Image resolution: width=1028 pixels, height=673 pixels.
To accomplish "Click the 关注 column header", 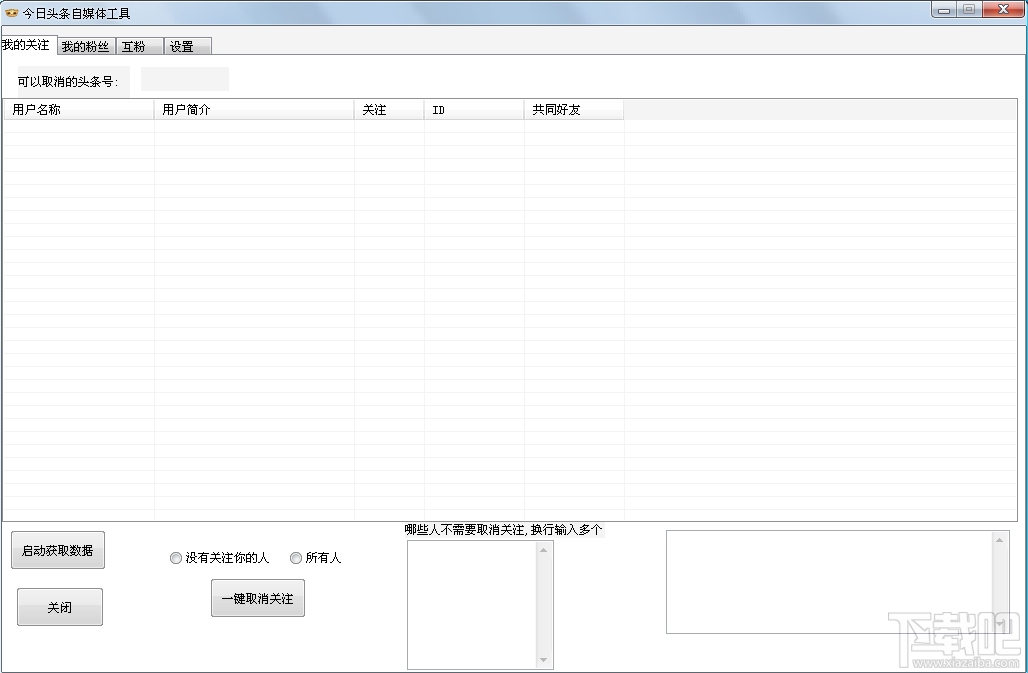I will (x=389, y=109).
